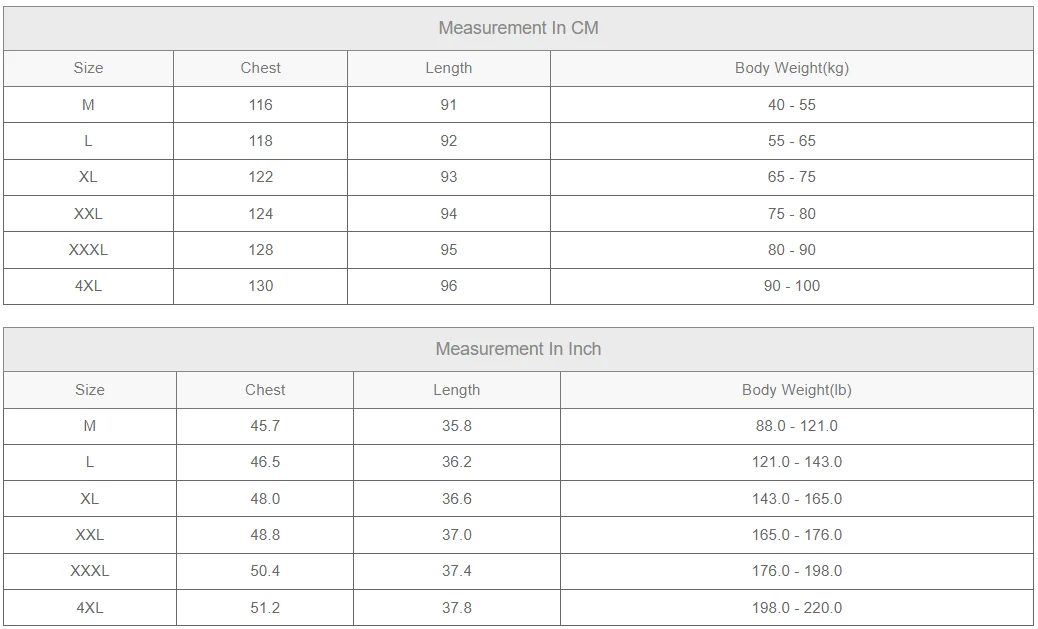Select length value 36.2 for size L
Screen dimensions: 1038x629
(x=457, y=462)
